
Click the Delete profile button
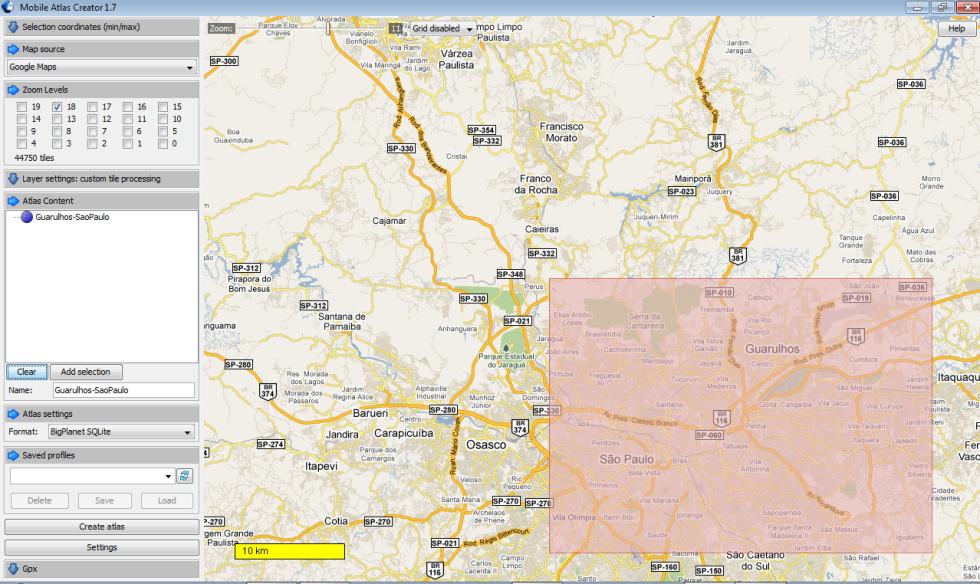39,501
